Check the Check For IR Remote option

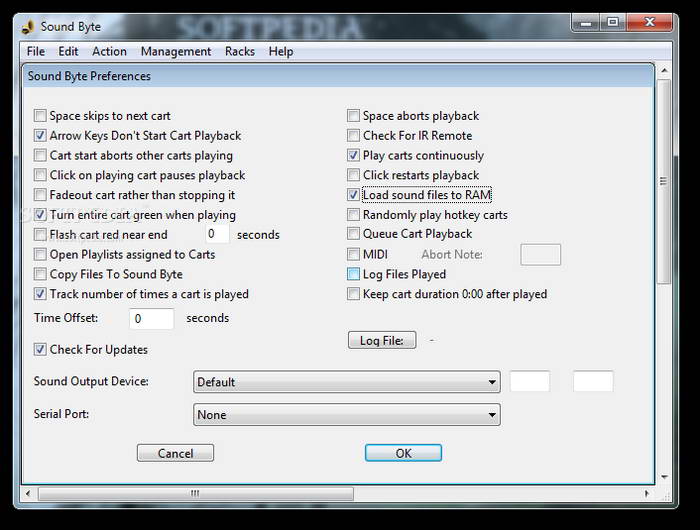click(353, 136)
